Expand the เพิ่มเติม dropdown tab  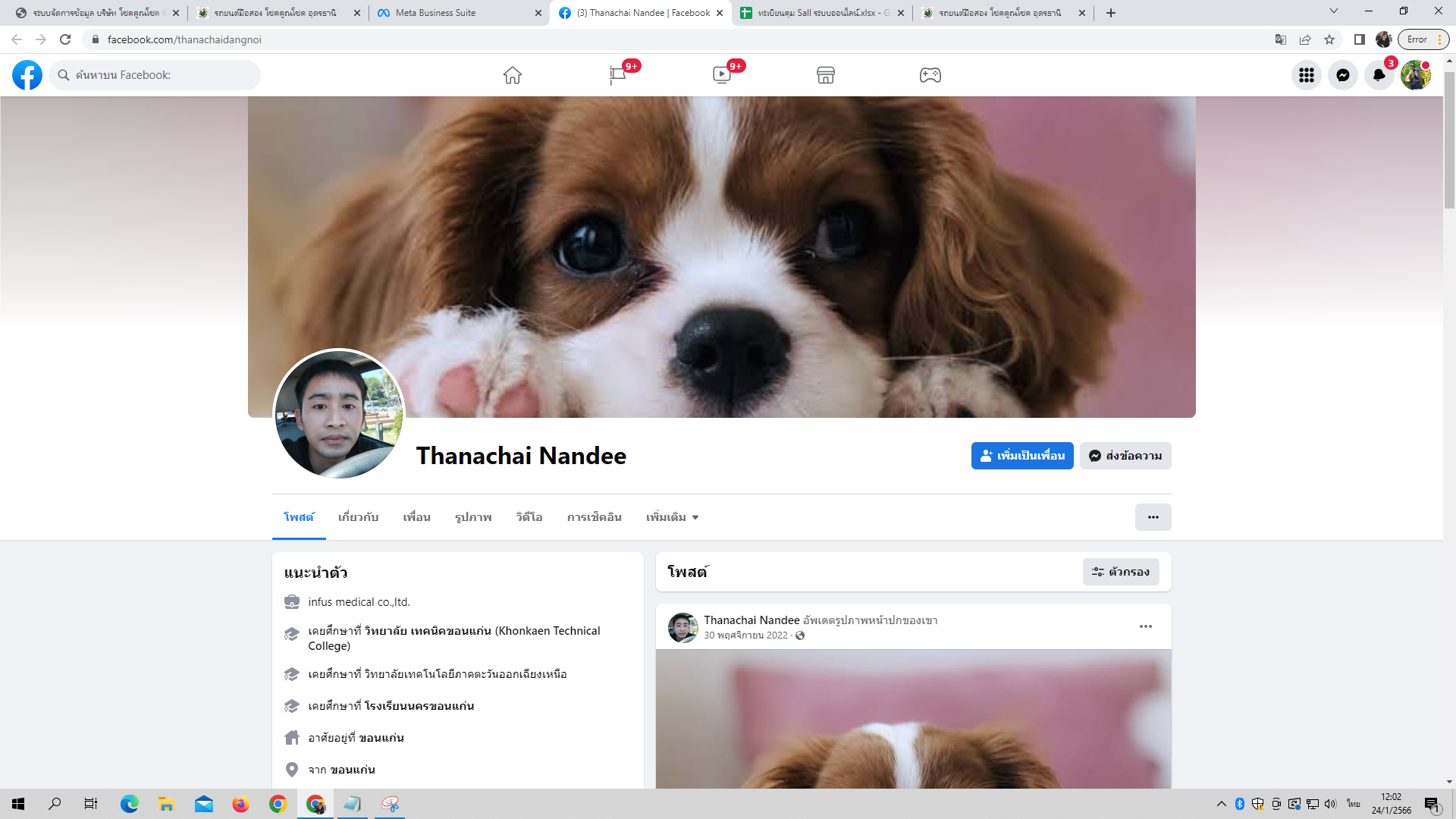(672, 517)
